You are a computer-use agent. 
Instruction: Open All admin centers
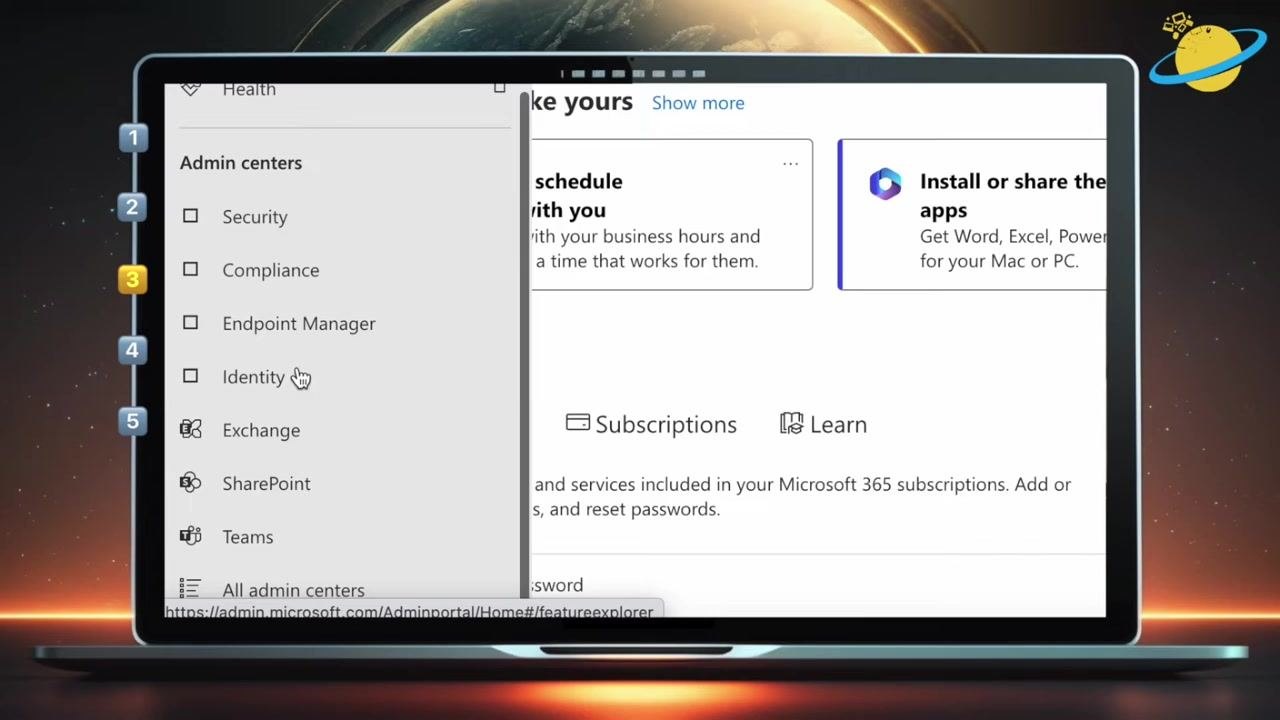pyautogui.click(x=293, y=590)
